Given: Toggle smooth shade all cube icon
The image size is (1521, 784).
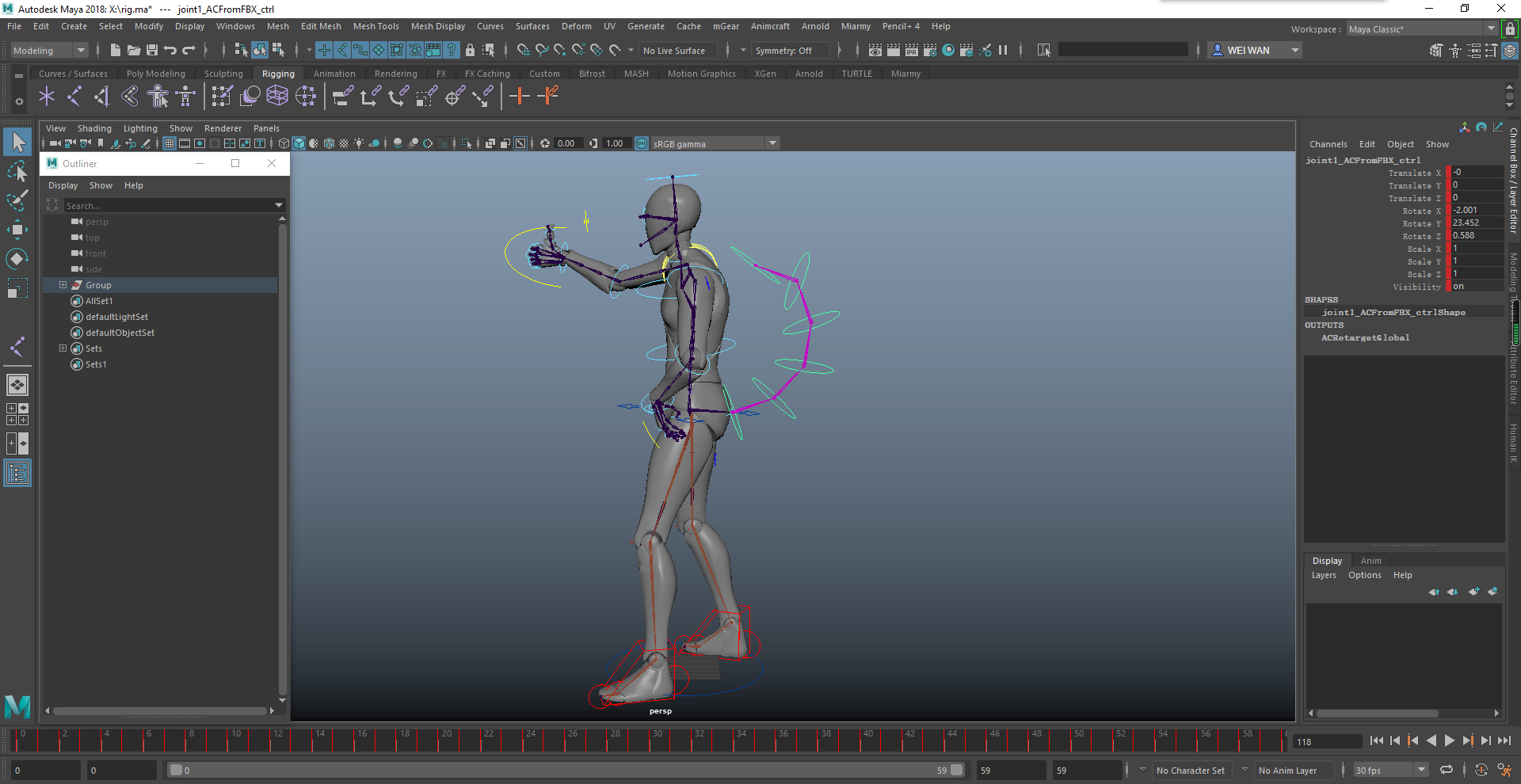Looking at the screenshot, I should pyautogui.click(x=299, y=143).
